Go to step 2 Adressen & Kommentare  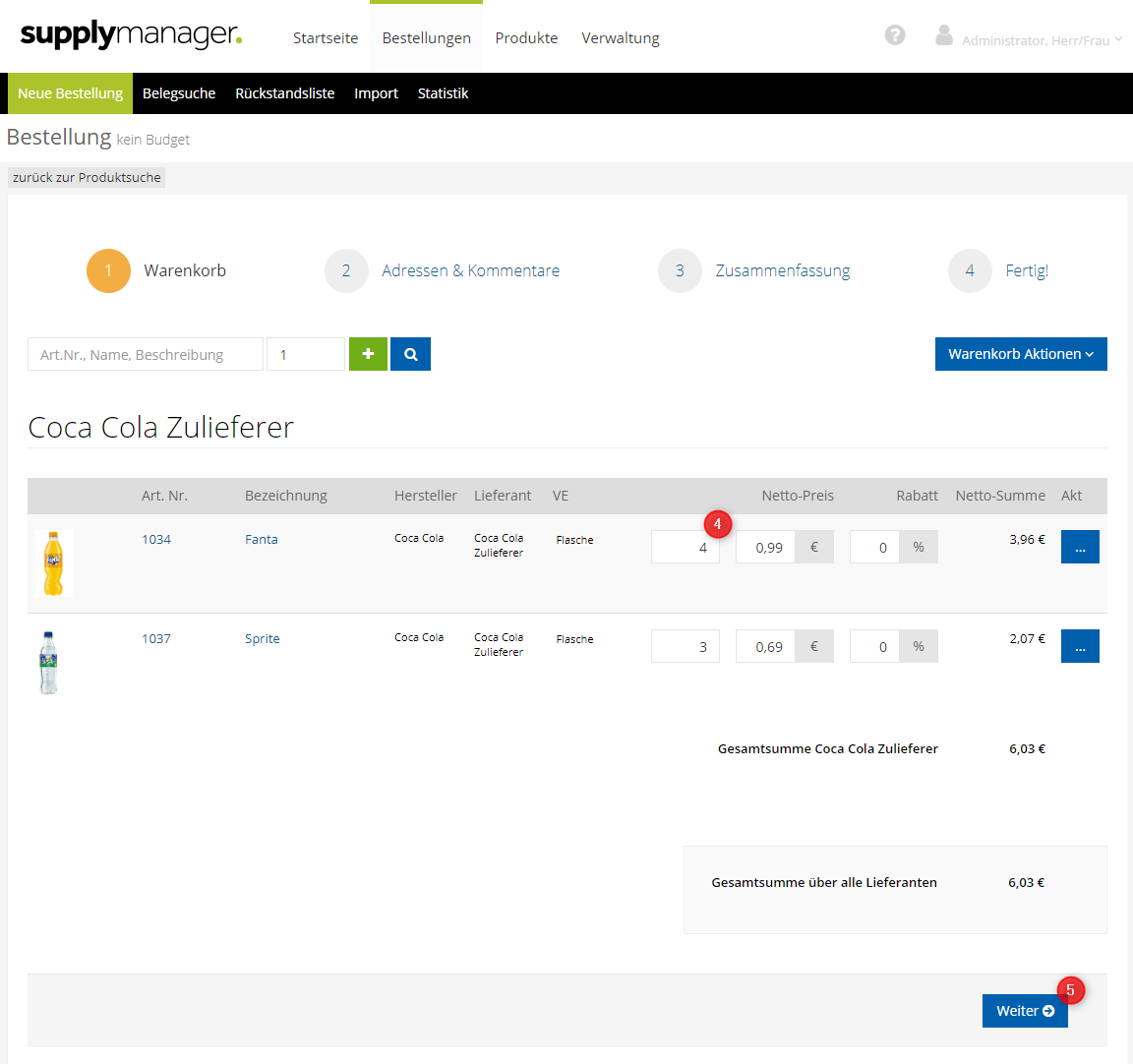click(x=470, y=270)
